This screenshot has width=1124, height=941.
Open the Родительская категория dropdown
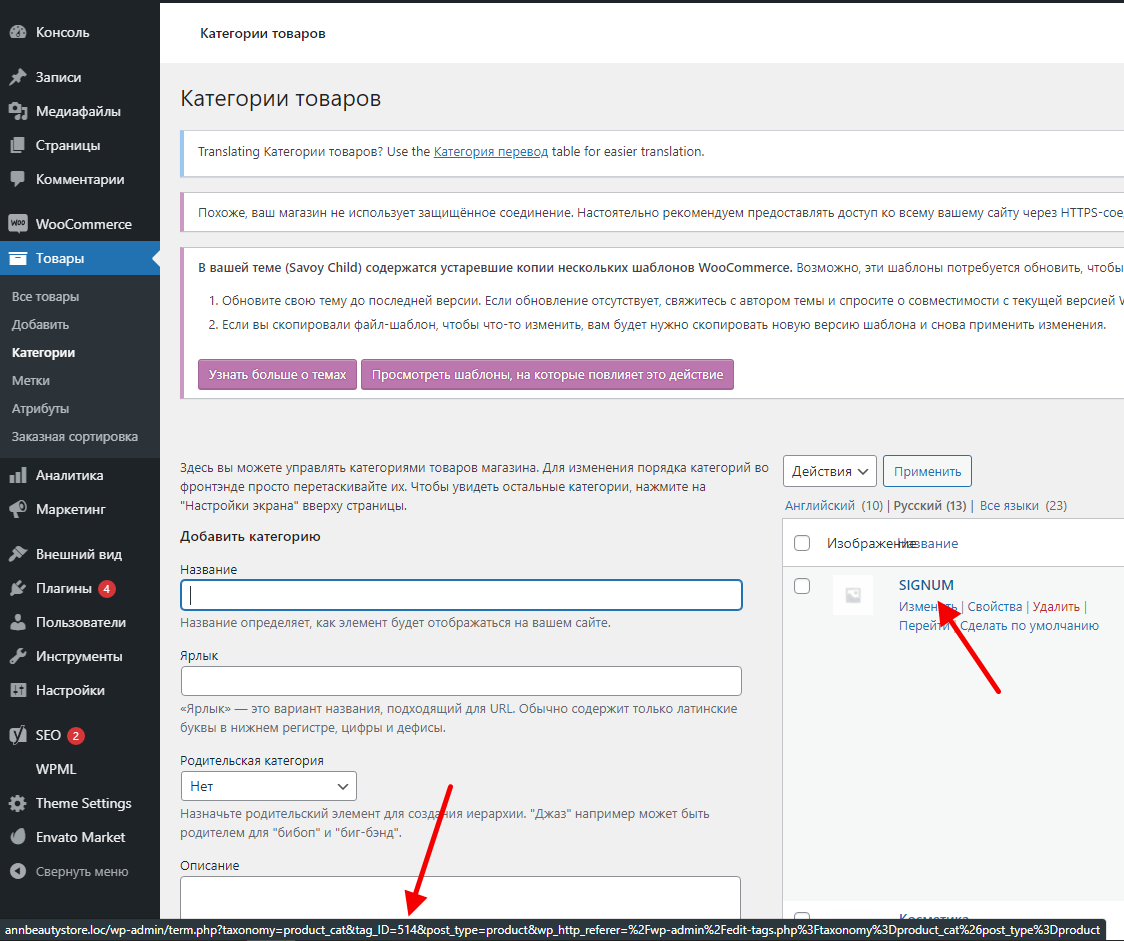[x=269, y=786]
